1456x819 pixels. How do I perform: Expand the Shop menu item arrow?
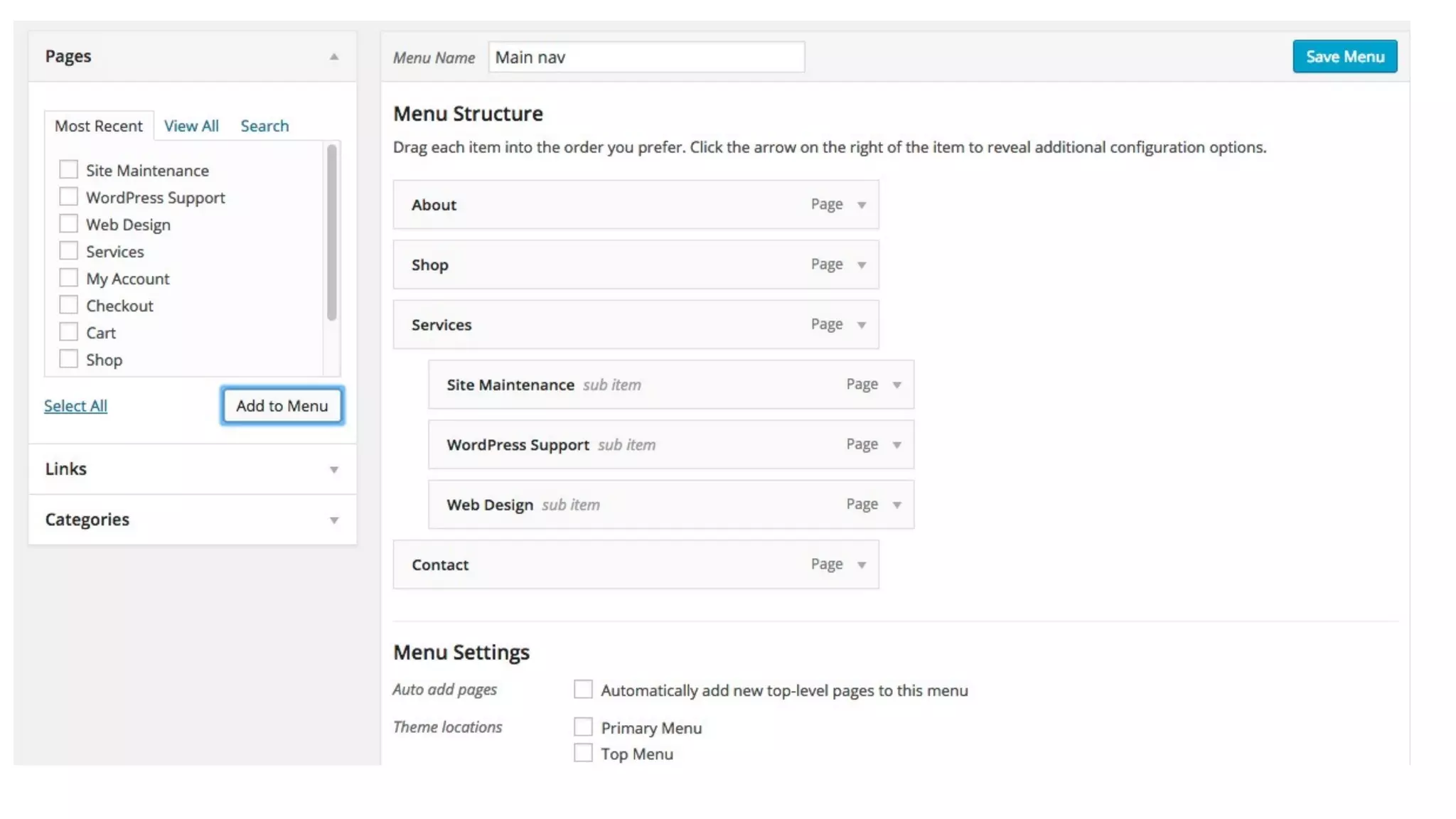pyautogui.click(x=862, y=265)
